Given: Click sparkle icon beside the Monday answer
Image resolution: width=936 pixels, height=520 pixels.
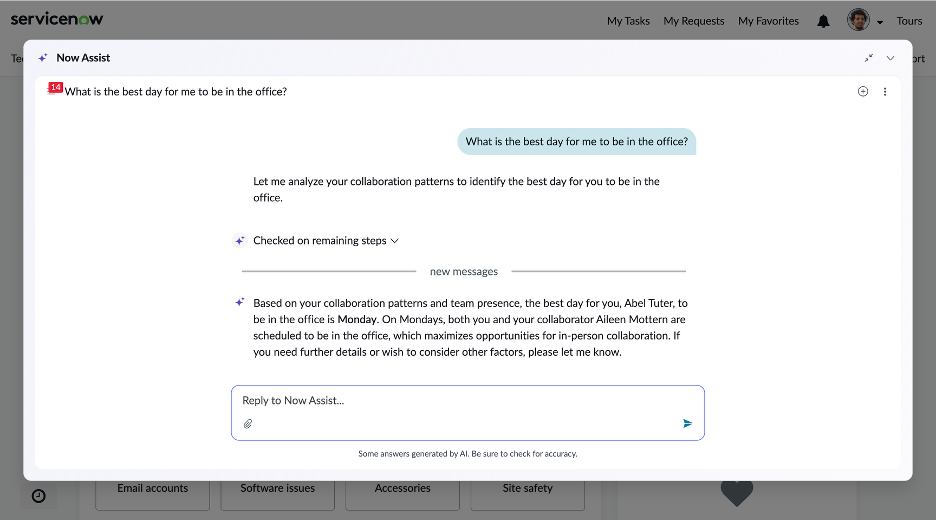Looking at the screenshot, I should coord(239,302).
